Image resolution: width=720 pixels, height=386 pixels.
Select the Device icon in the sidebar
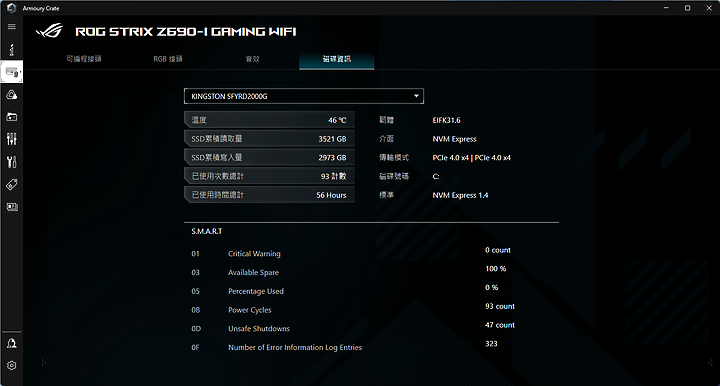coord(11,72)
